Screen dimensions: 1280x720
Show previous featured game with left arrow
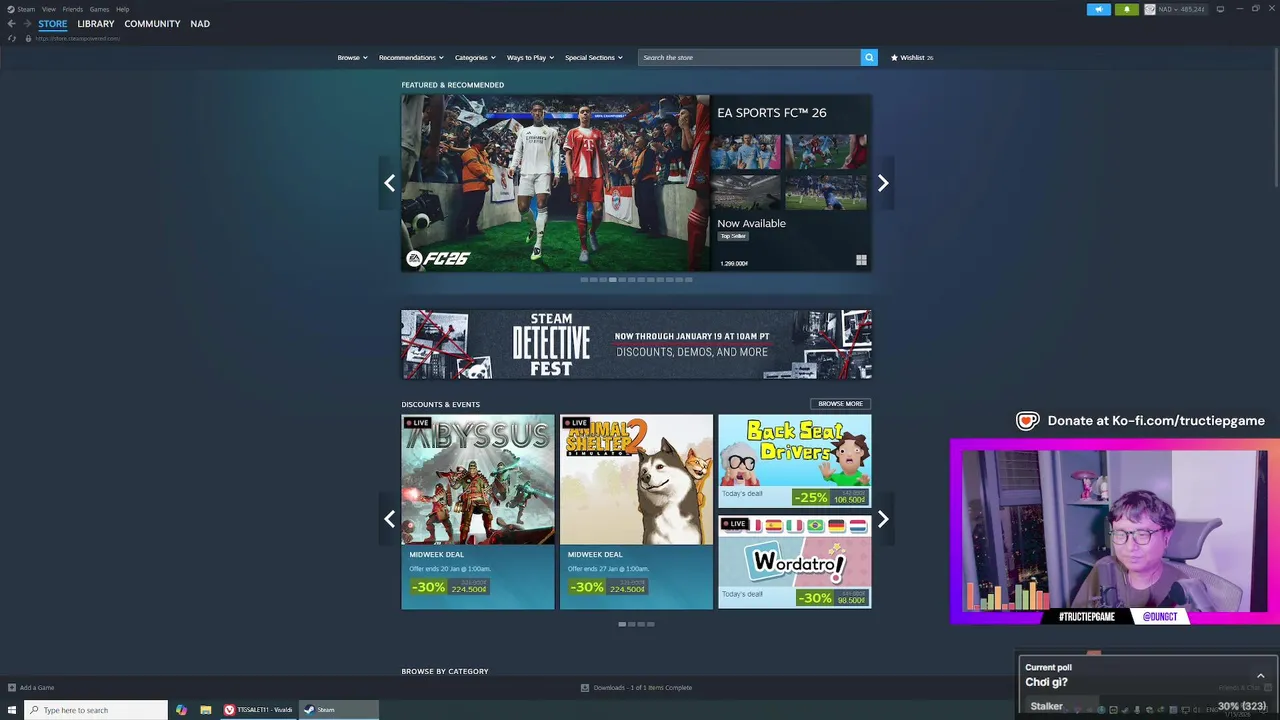389,183
